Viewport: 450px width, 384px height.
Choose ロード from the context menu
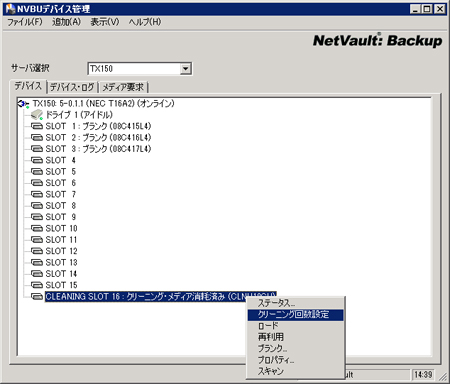click(295, 326)
